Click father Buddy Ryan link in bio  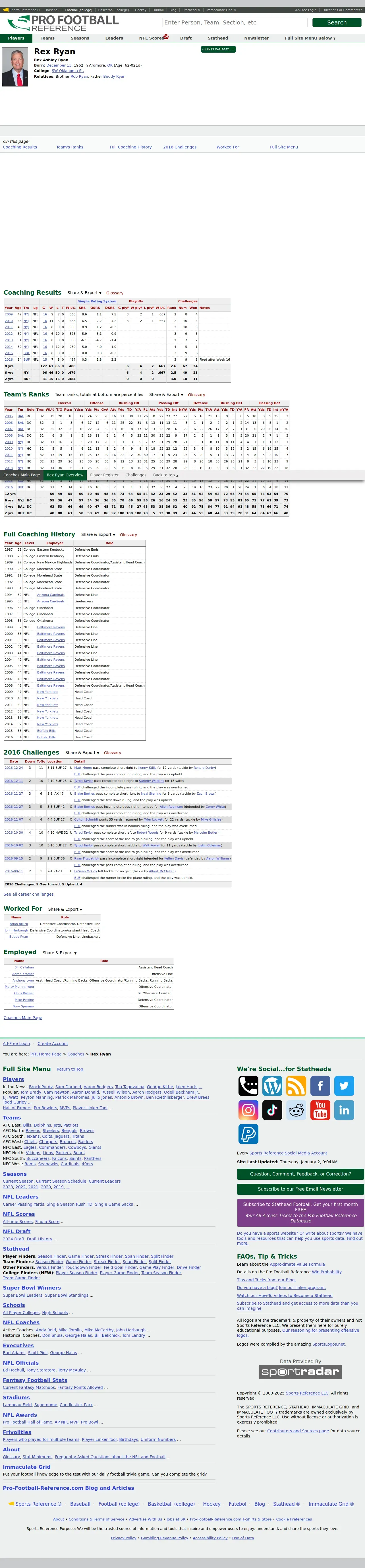coord(114,77)
